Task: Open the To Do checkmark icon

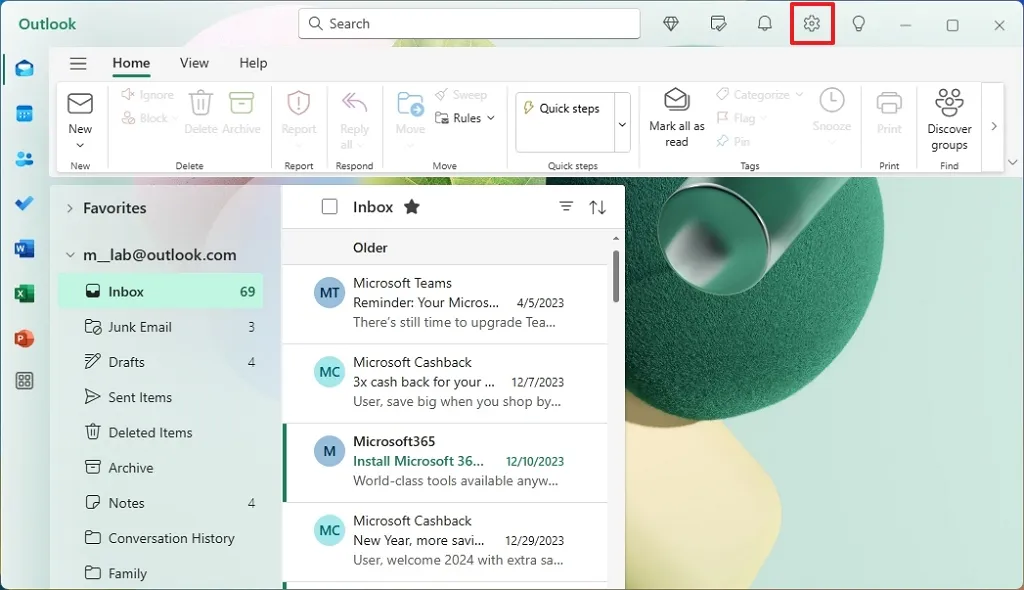Action: point(24,204)
